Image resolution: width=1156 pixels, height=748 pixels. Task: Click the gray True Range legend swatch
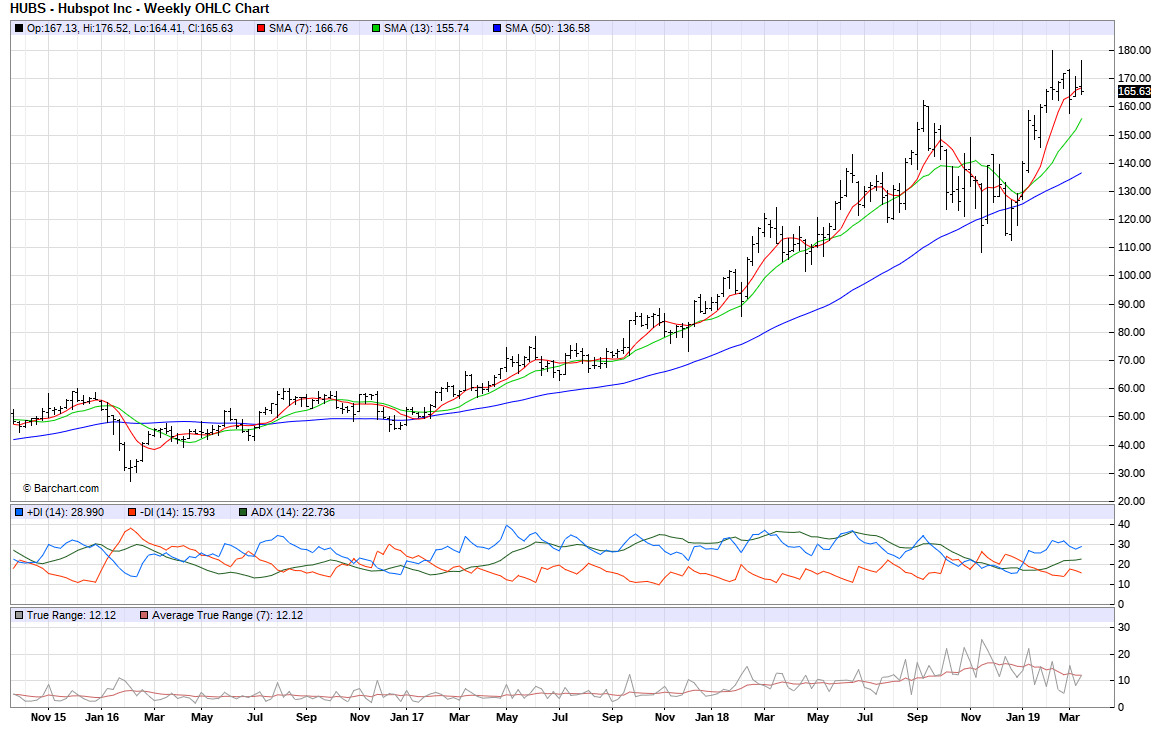19,615
